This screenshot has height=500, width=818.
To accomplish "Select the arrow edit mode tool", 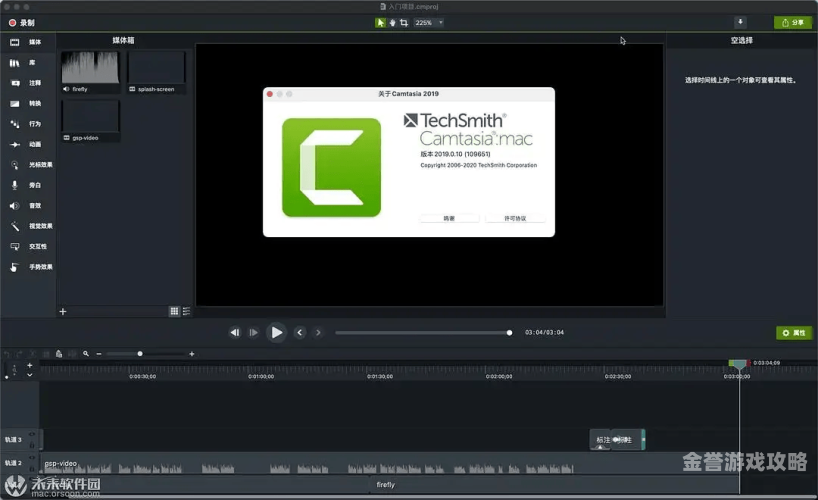I will (380, 22).
